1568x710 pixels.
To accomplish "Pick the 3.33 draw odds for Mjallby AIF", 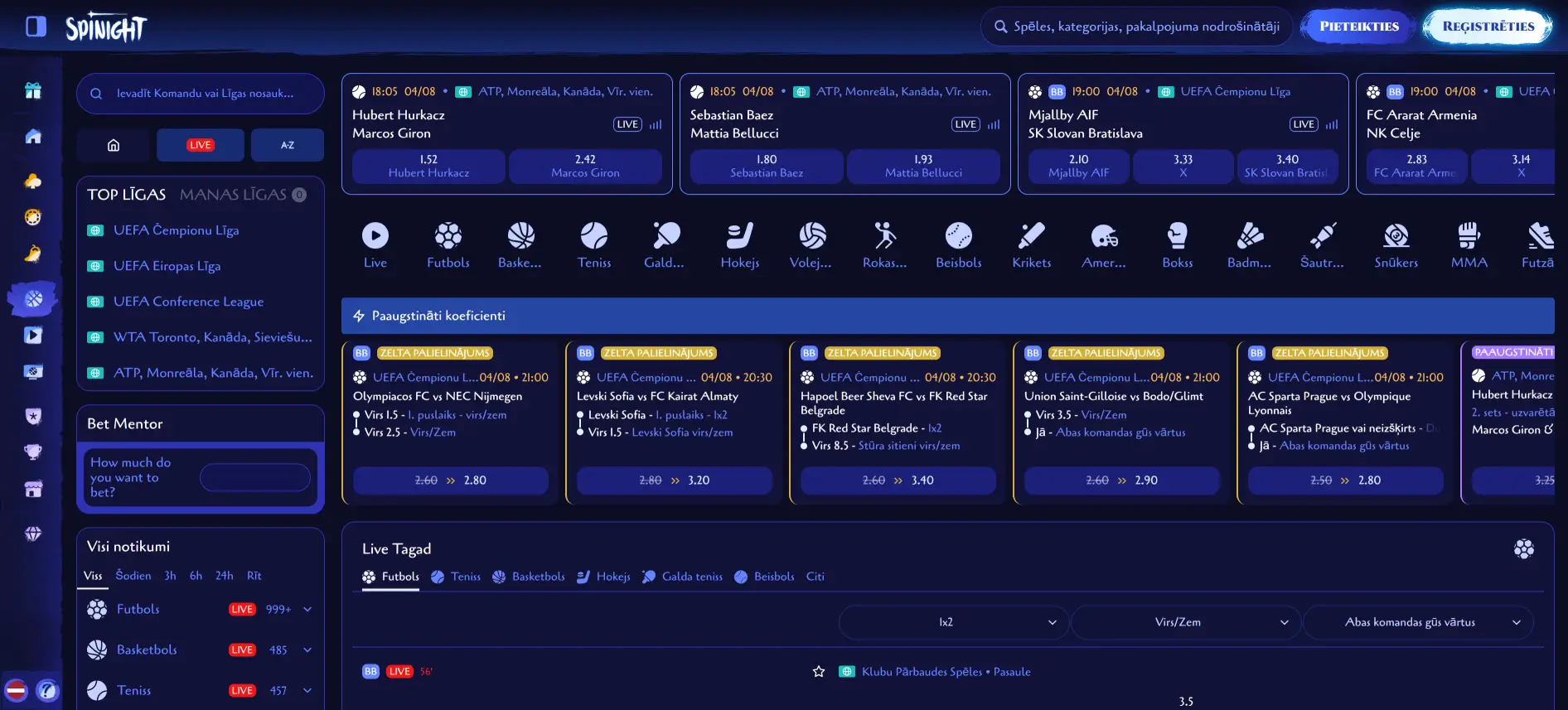I will click(1183, 166).
